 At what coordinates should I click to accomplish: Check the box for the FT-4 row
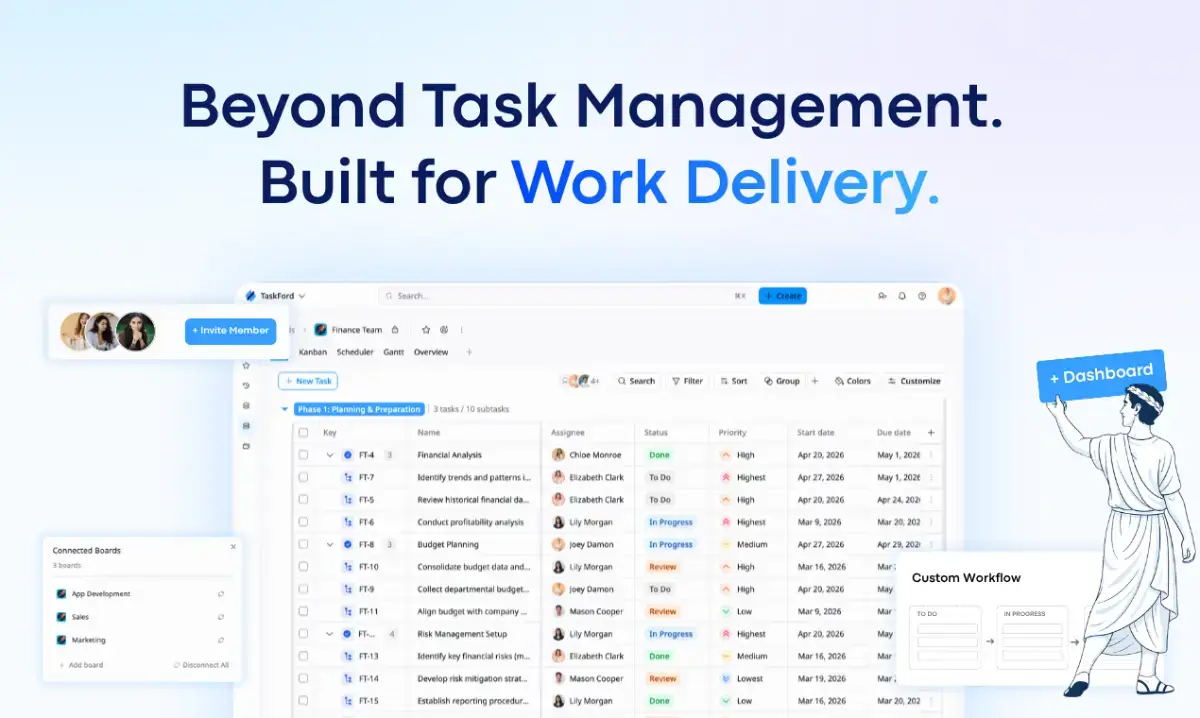tap(303, 455)
